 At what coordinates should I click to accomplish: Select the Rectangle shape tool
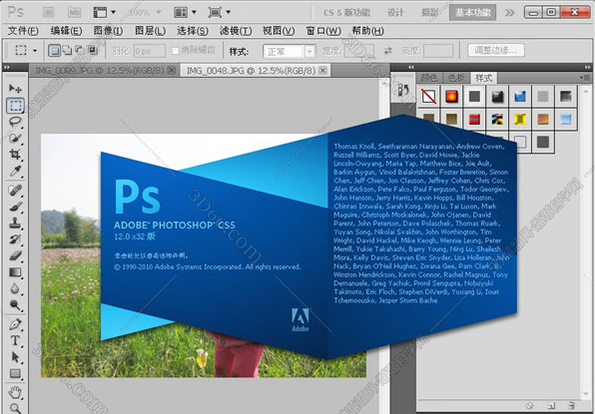(x=15, y=373)
